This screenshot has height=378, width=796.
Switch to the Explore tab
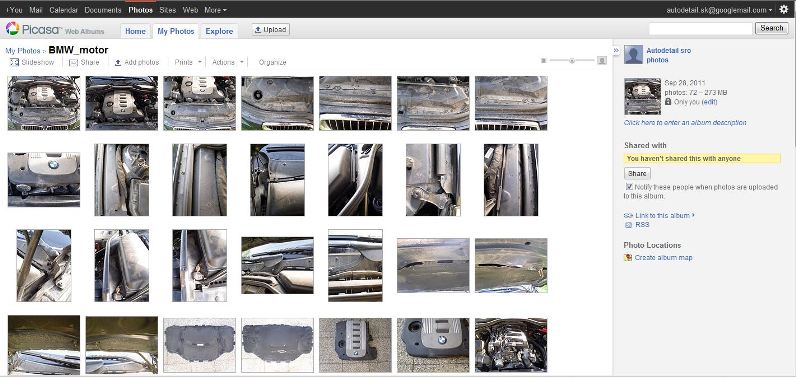(219, 31)
